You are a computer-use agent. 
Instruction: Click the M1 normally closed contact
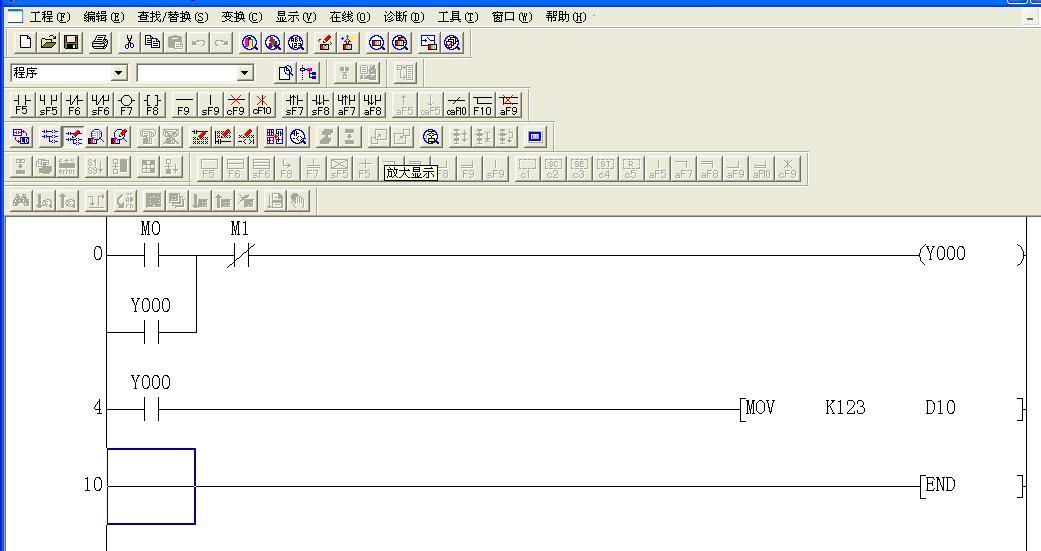coord(239,256)
